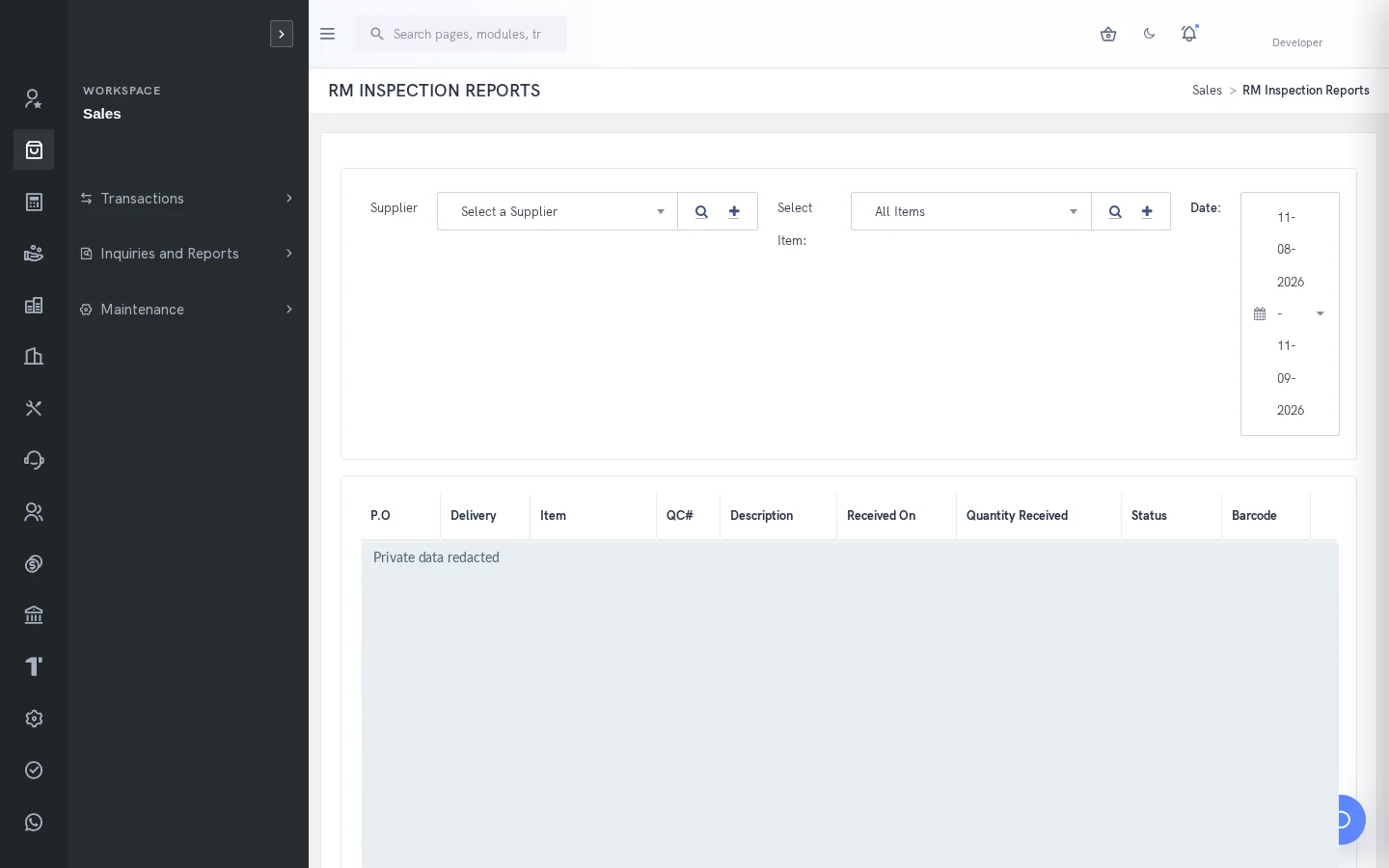Click the shopping basket icon in header
This screenshot has width=1389, height=868.
[1108, 34]
